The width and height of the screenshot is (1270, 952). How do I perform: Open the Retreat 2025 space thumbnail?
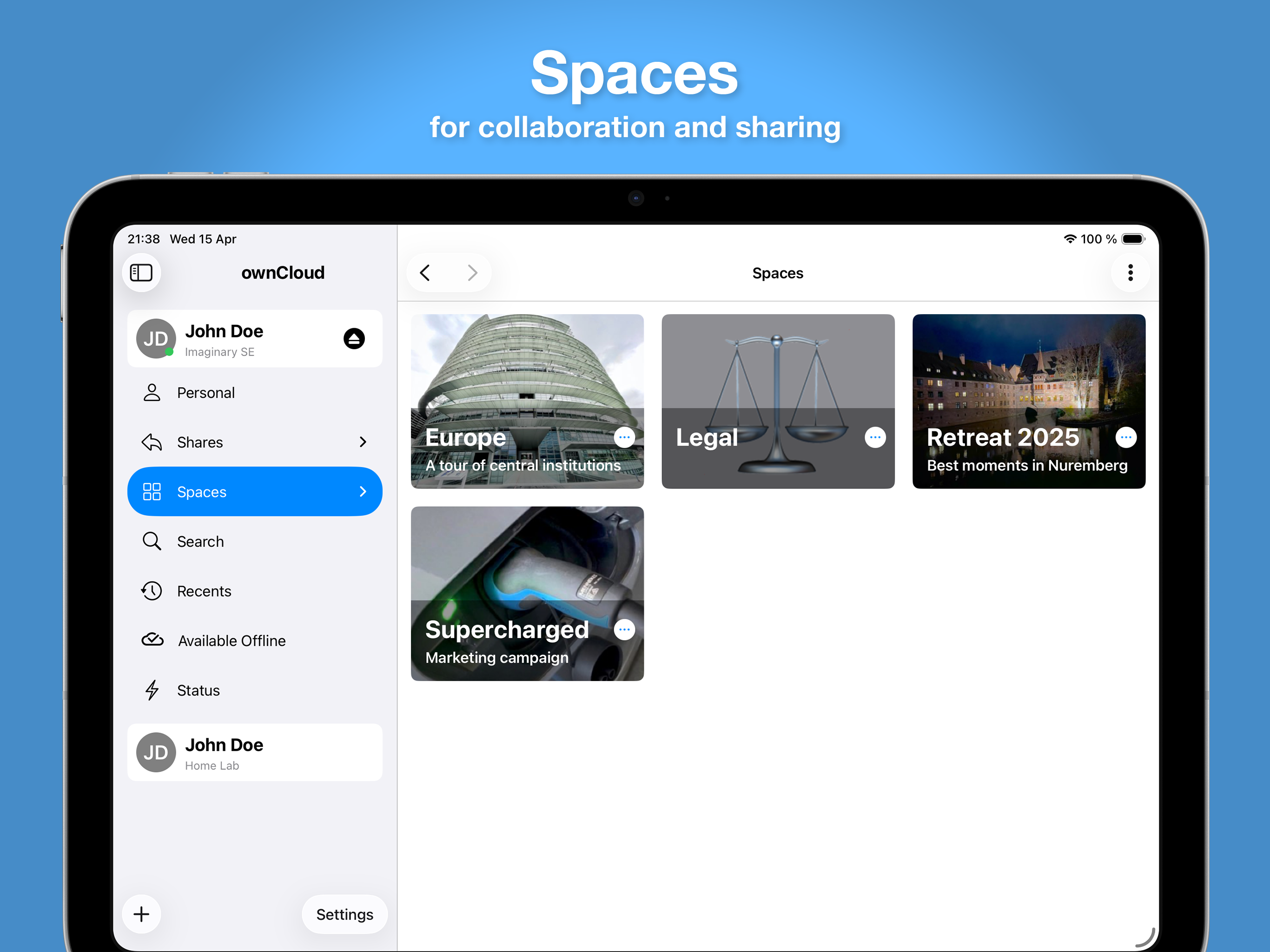click(x=1029, y=401)
